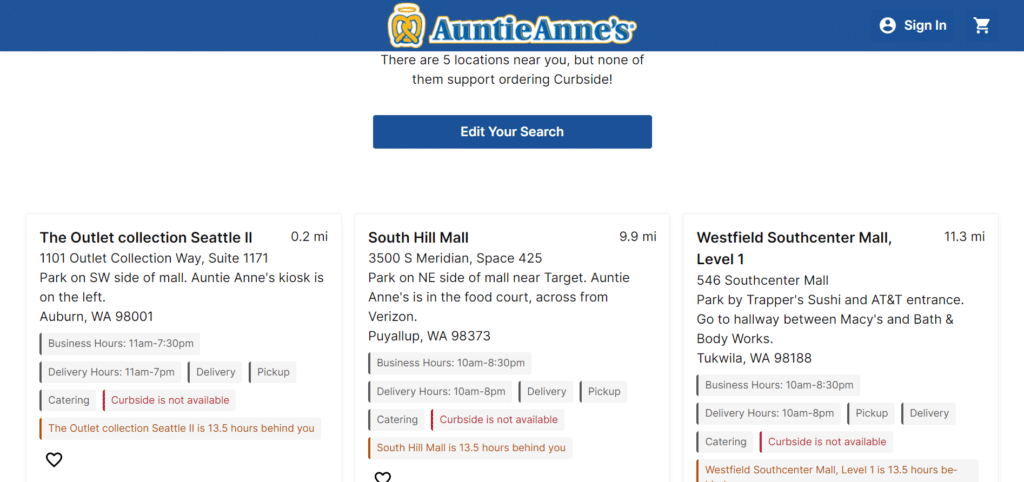Screen dimensions: 1024x482
Task: Click Catering tag on Westfield Southcenter card
Action: (725, 442)
